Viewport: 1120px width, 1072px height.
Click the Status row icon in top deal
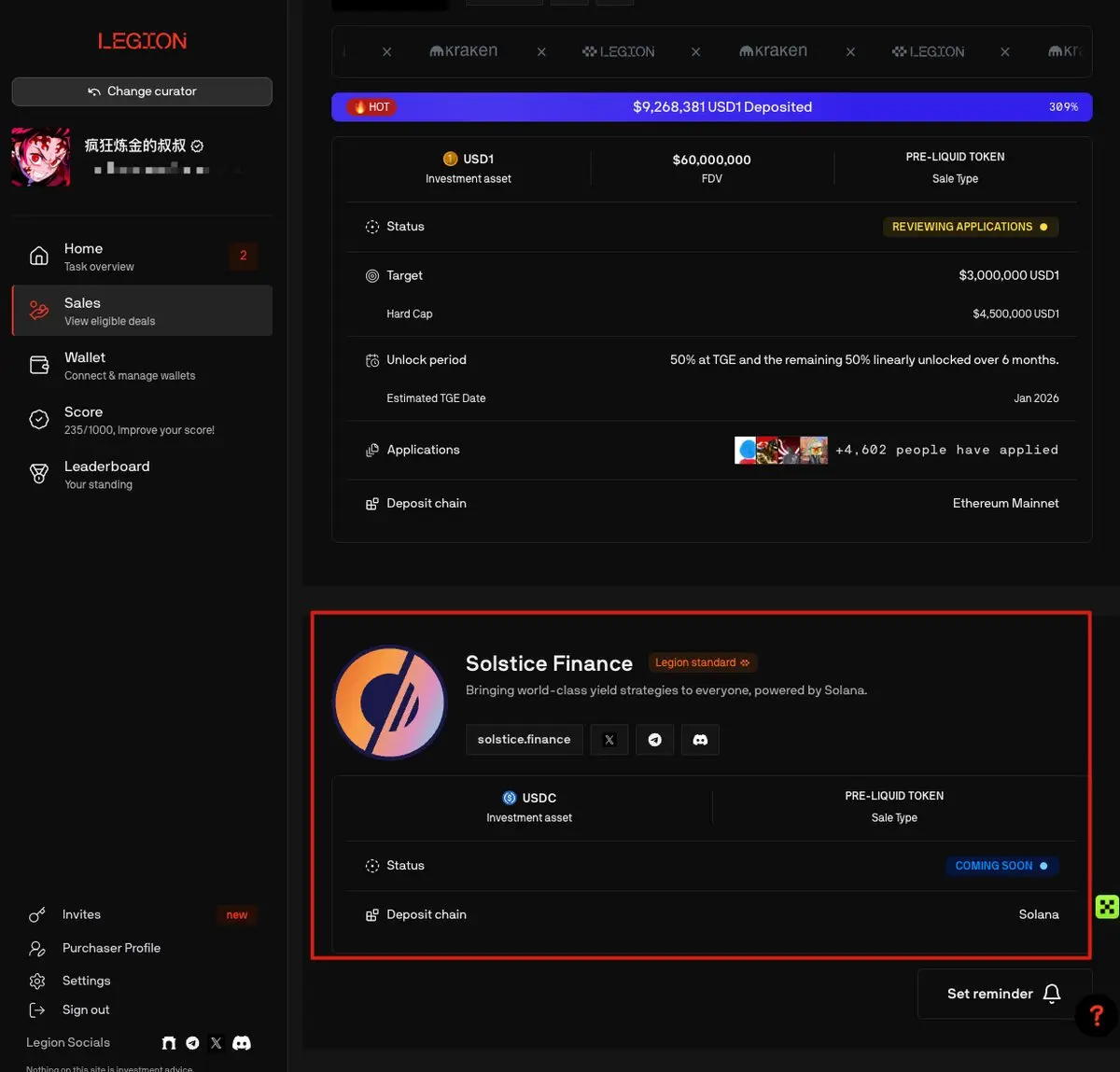tap(372, 227)
